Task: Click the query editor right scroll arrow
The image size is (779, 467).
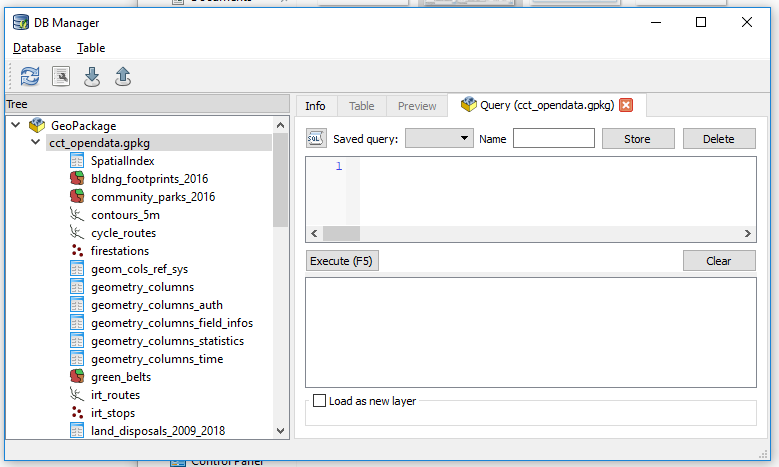Action: 747,234
